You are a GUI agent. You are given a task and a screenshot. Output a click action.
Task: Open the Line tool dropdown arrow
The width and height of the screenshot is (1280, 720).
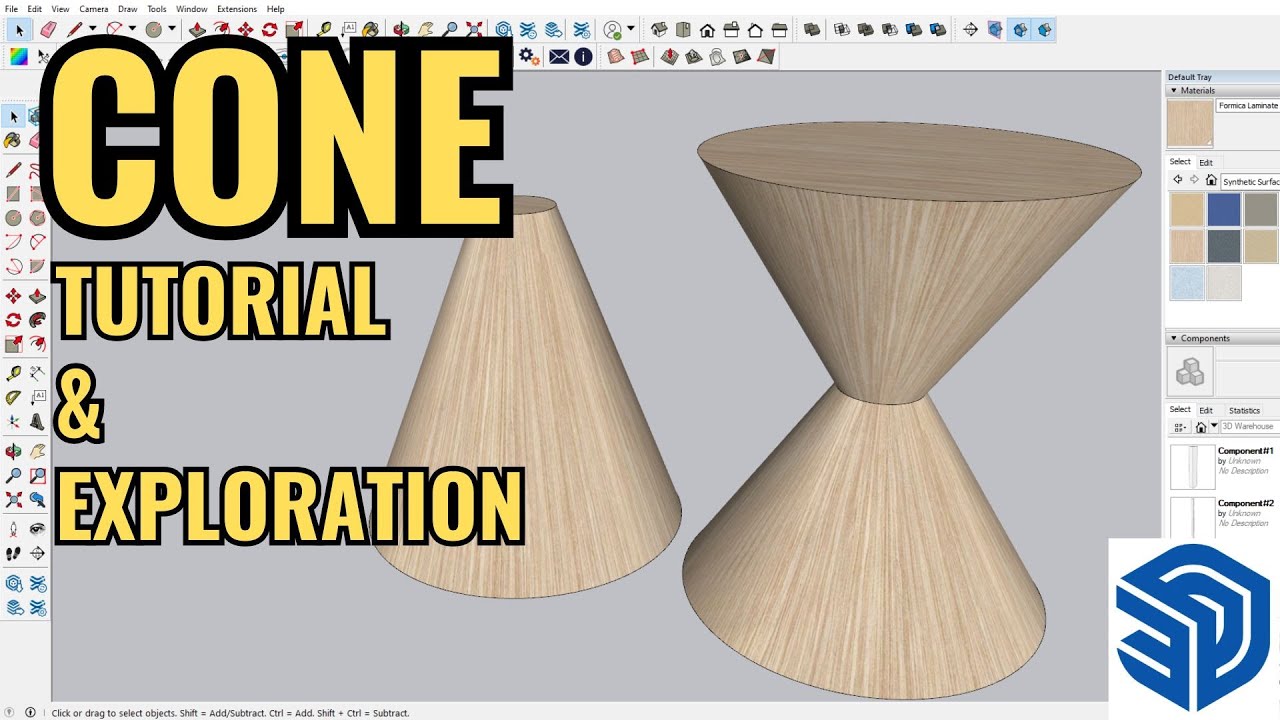pyautogui.click(x=92, y=29)
